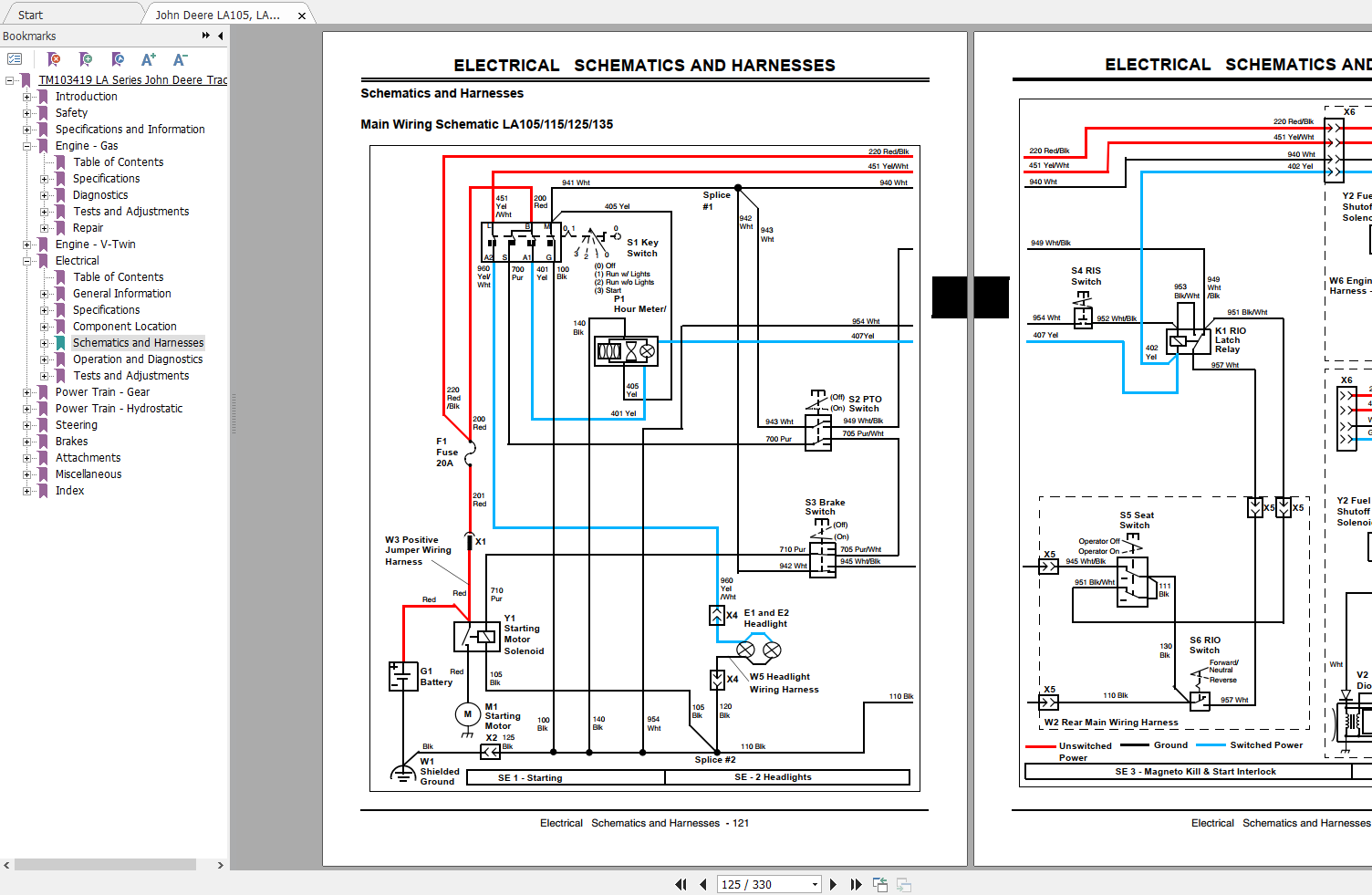Click the delete bookmark icon

54,59
